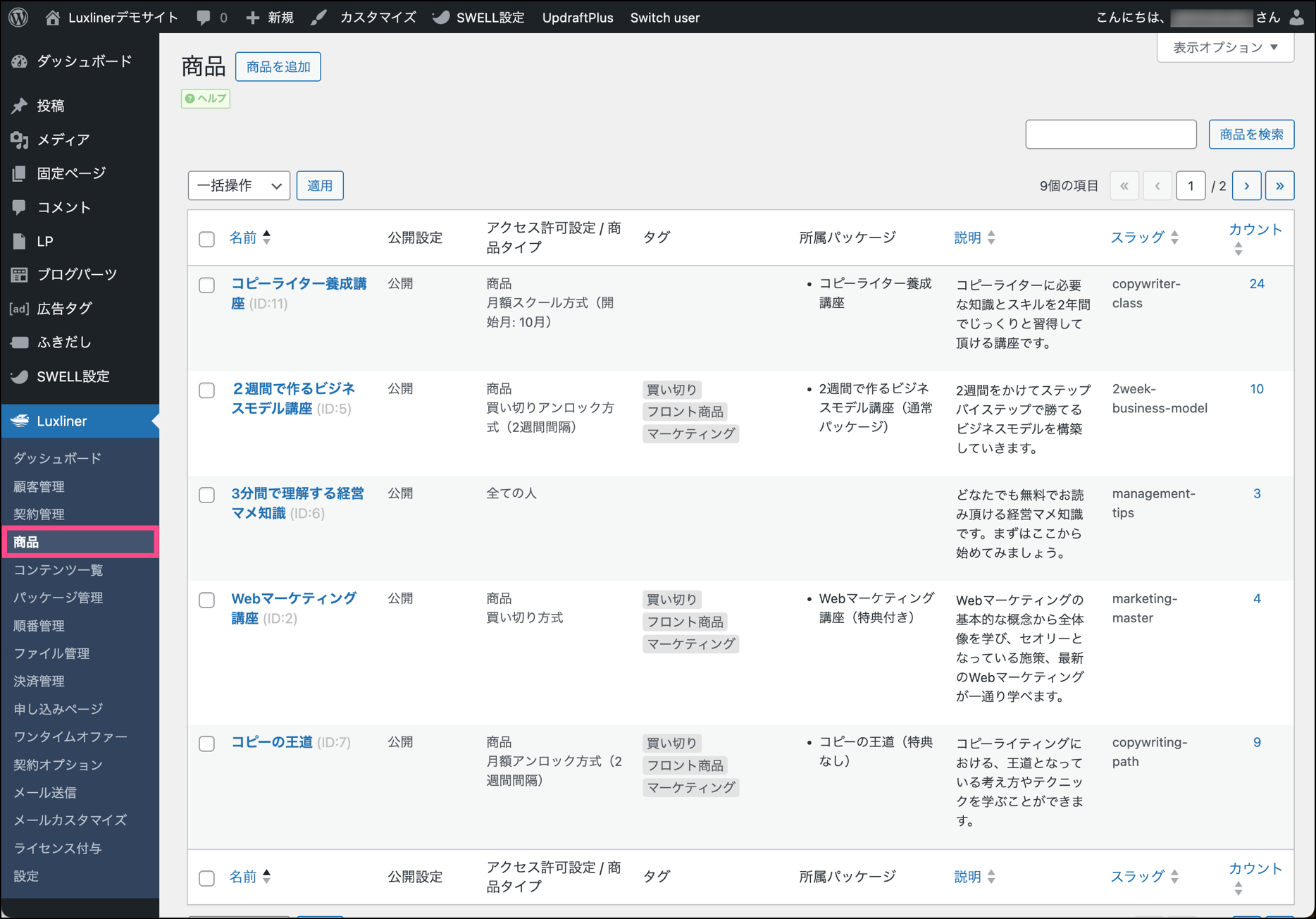
Task: Click the 商品を追加 button
Action: click(x=278, y=67)
